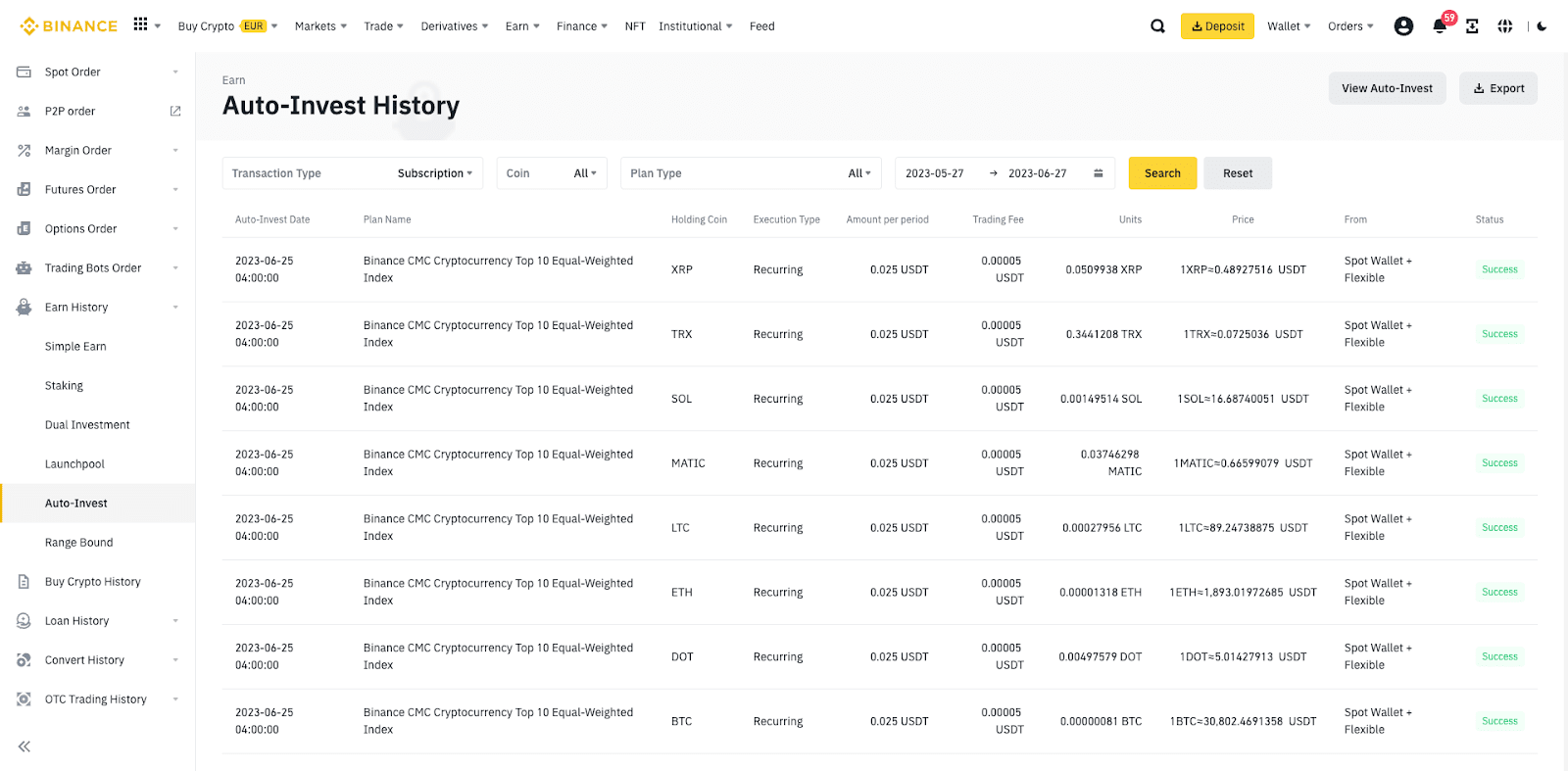
Task: Select Dual Investment in sidebar
Action: click(87, 424)
